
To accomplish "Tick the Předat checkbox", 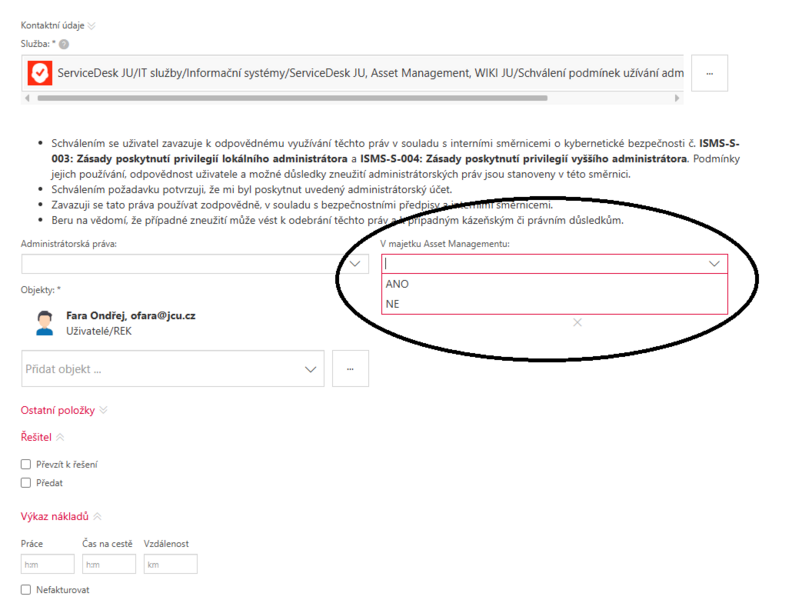I will [x=26, y=483].
